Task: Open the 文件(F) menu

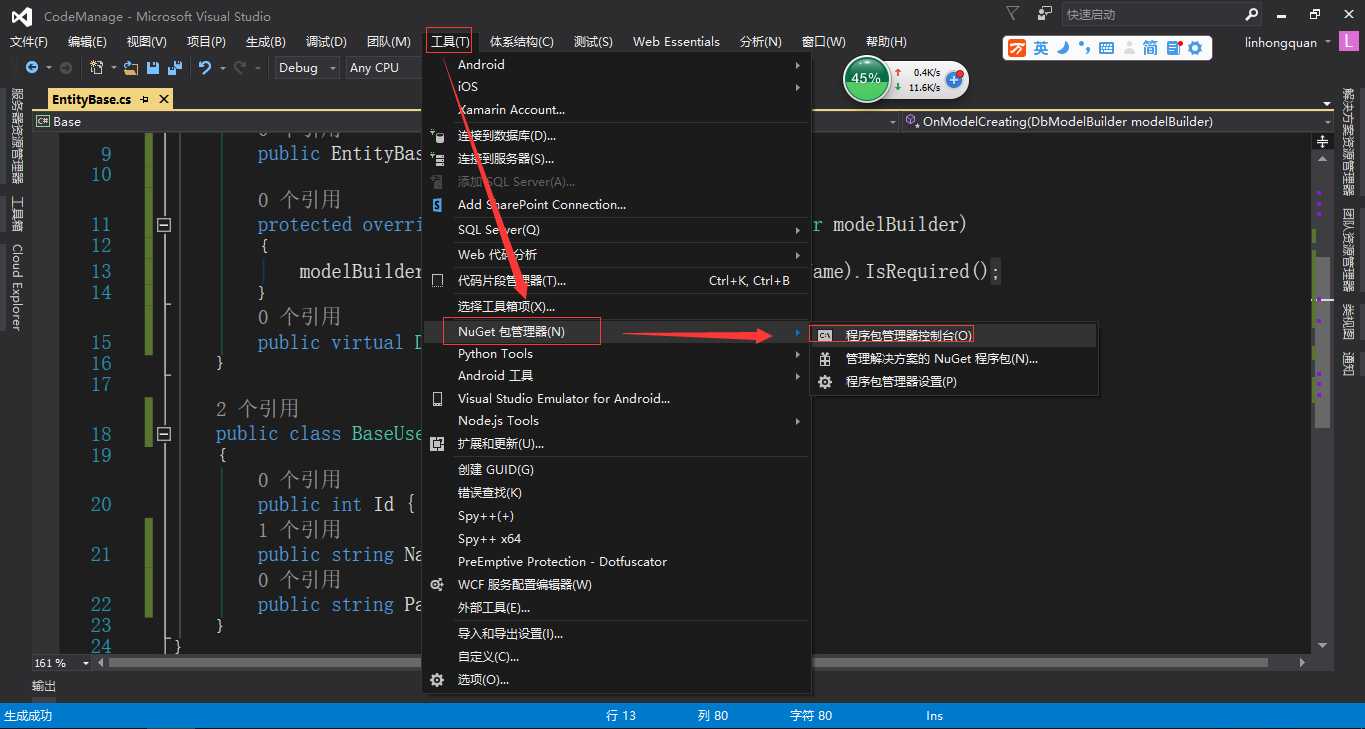Action: coord(29,41)
